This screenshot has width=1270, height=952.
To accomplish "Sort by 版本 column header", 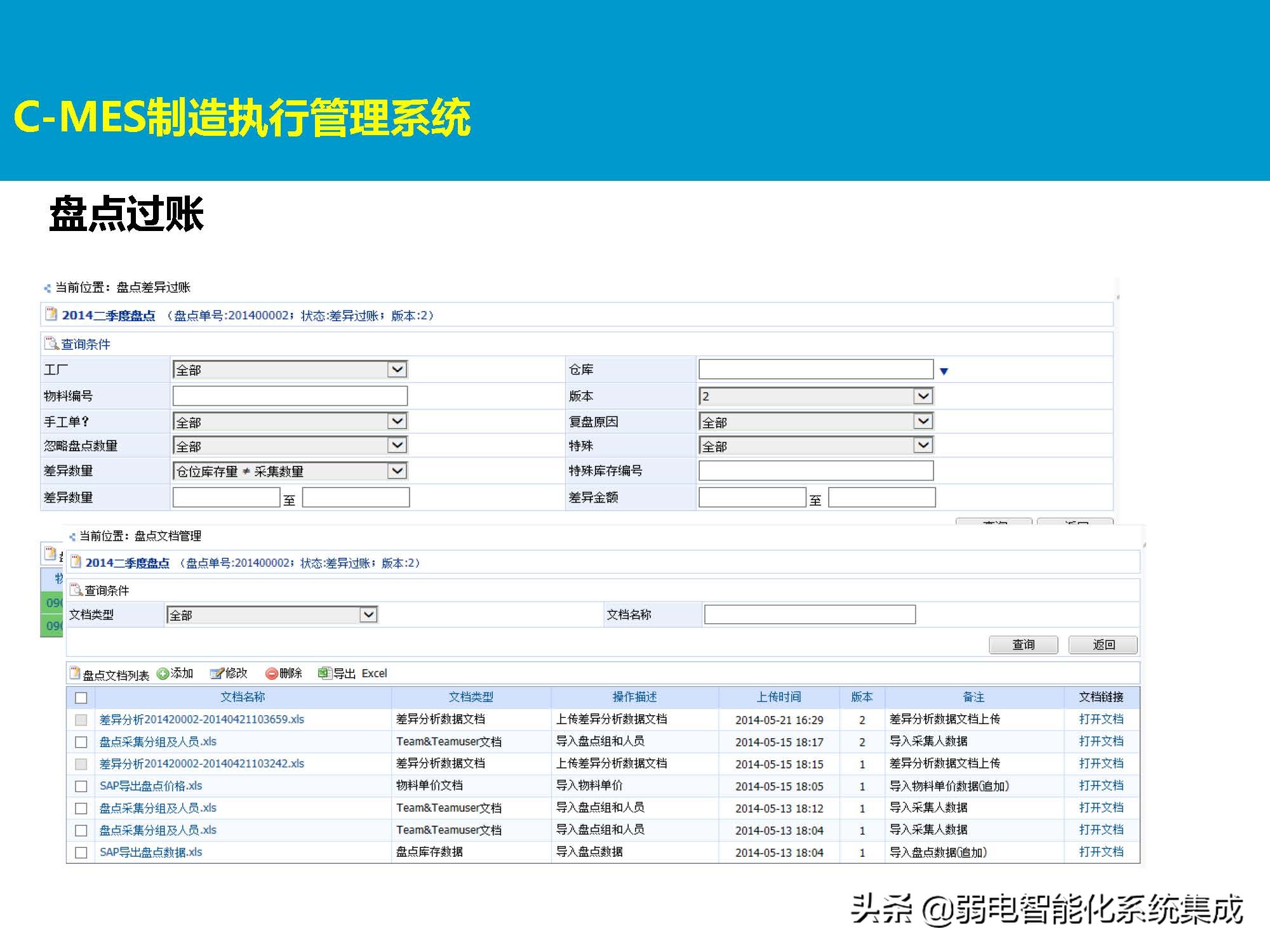I will point(862,697).
